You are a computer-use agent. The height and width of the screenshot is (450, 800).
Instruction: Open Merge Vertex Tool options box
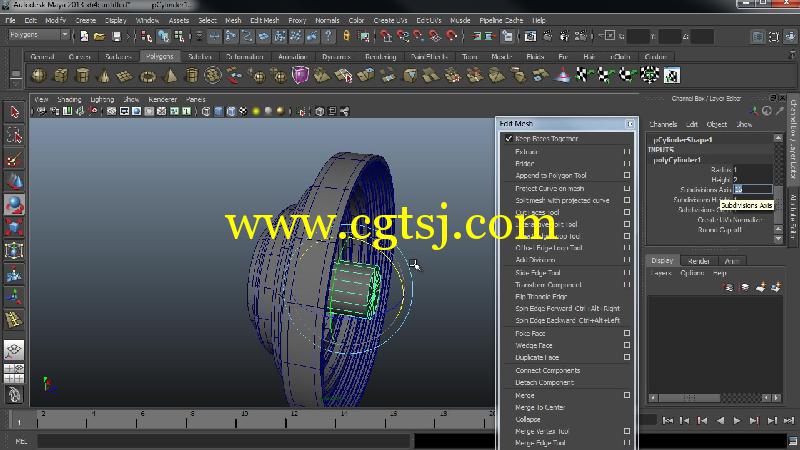click(627, 431)
